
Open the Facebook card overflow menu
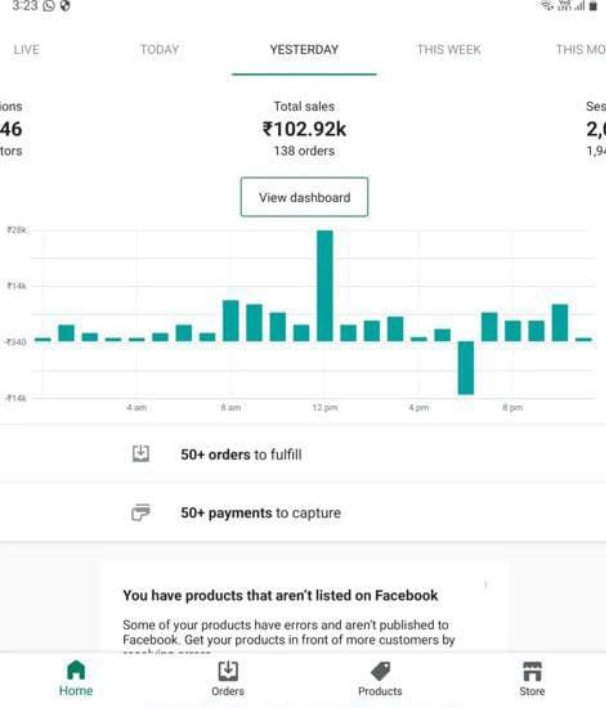(x=486, y=585)
